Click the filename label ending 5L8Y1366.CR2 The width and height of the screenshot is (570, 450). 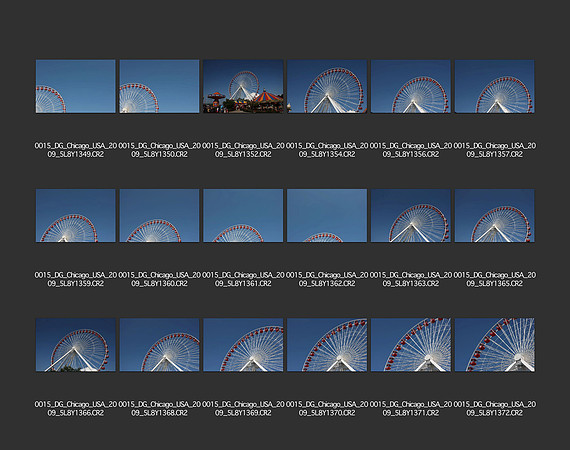pyautogui.click(x=76, y=409)
